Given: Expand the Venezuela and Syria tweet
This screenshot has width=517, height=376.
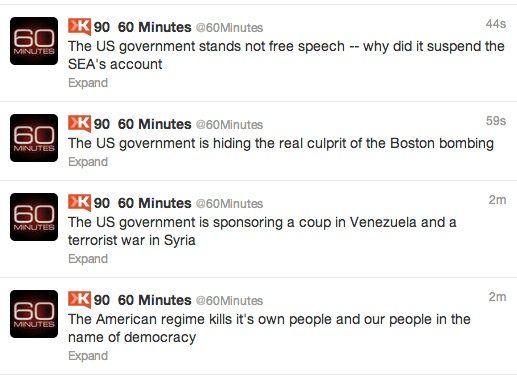Looking at the screenshot, I should [88, 259].
